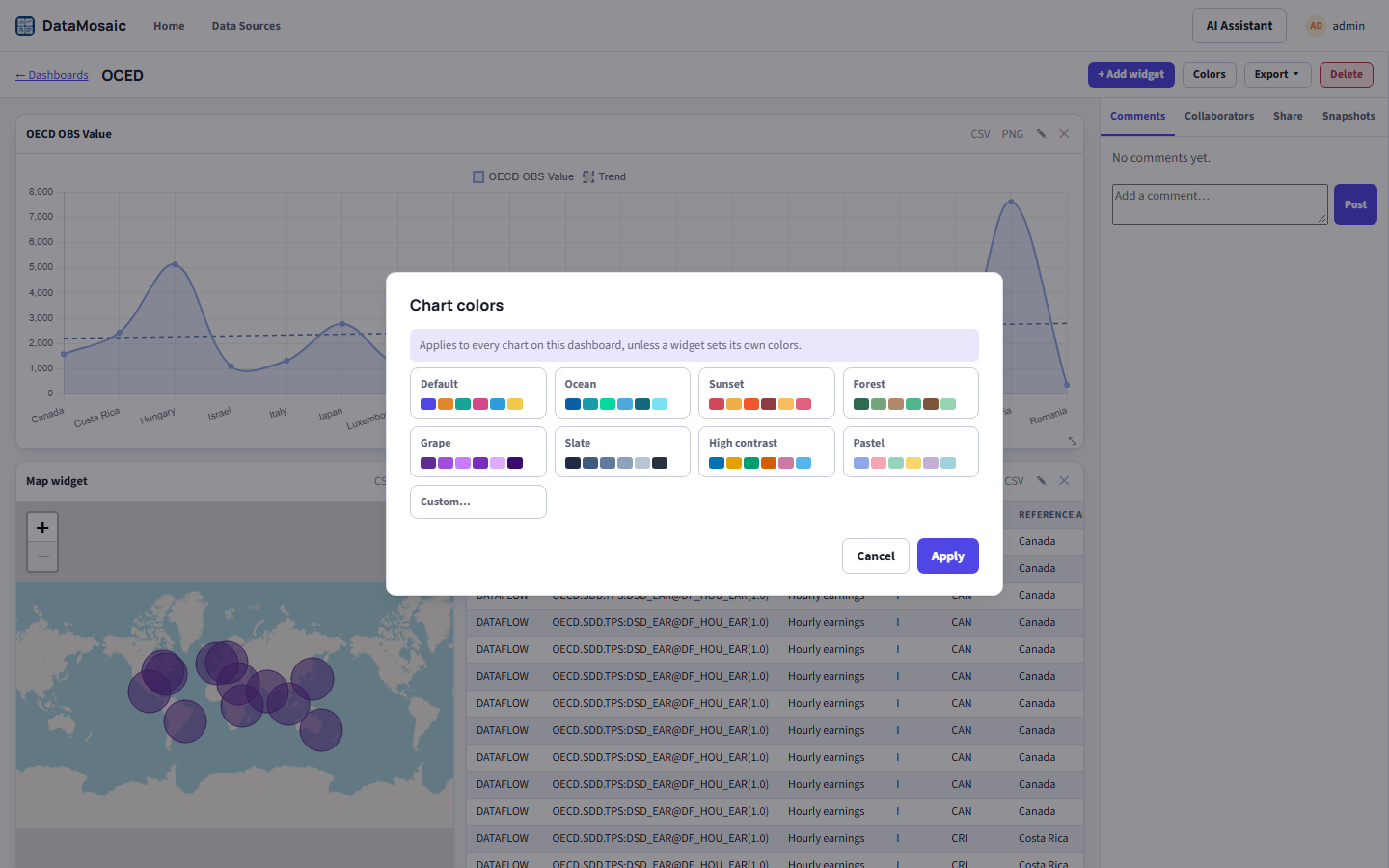Click the Delete dashboard button
The height and width of the screenshot is (868, 1389).
(1346, 74)
